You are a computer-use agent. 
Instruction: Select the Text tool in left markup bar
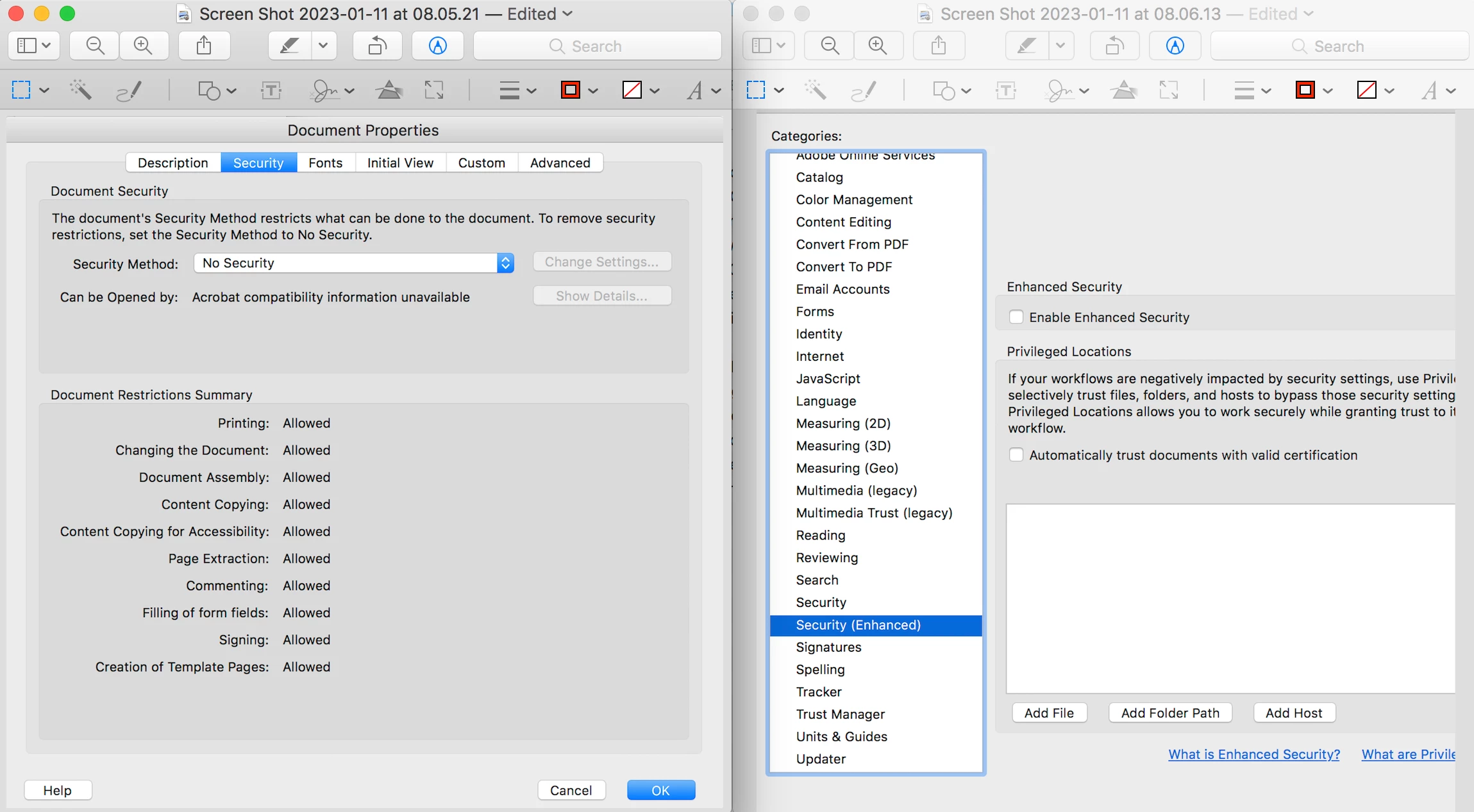pos(271,90)
